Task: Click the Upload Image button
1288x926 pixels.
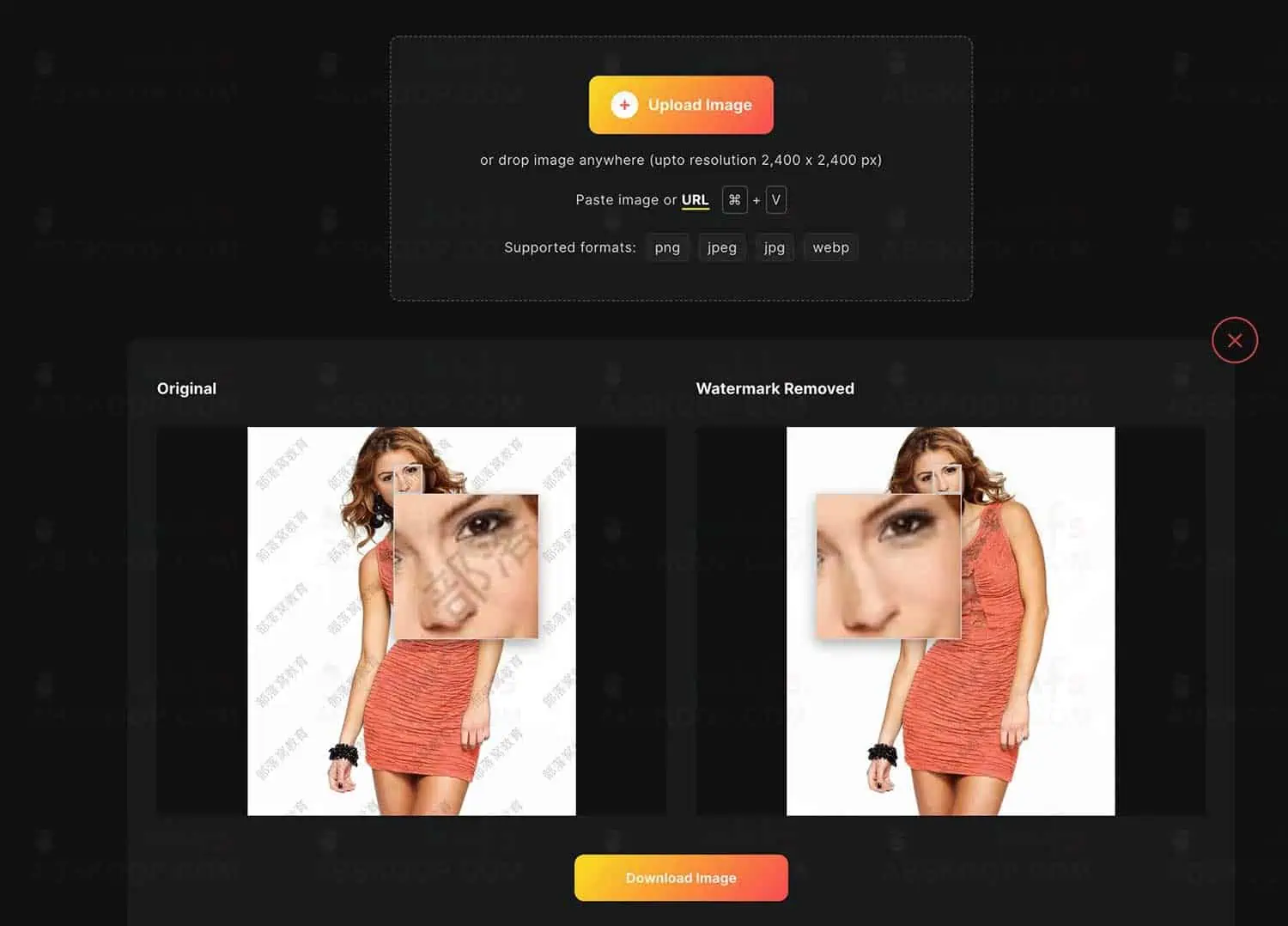Action: tap(681, 105)
